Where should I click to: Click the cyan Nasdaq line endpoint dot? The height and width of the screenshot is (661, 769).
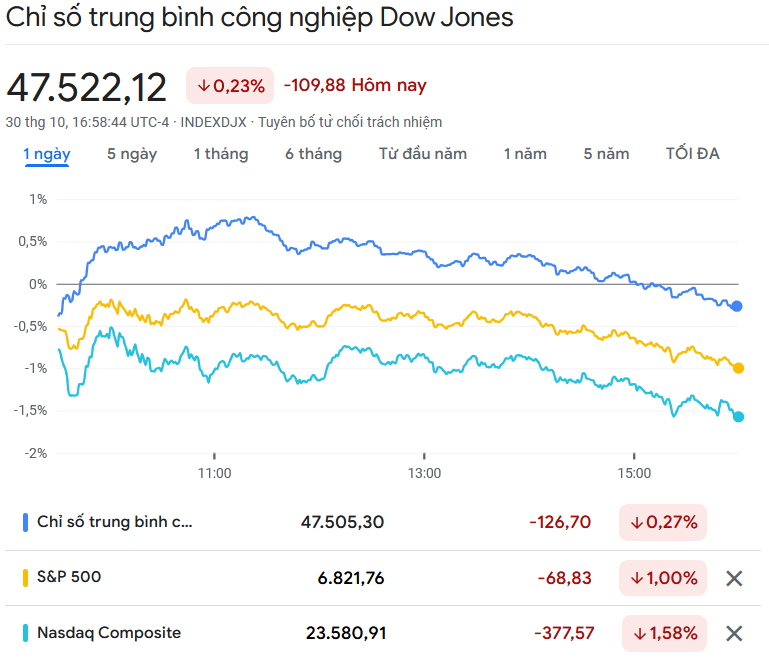[738, 417]
